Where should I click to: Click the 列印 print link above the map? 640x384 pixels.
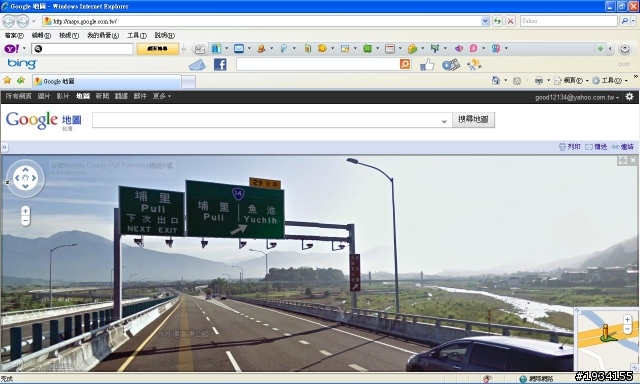point(570,147)
